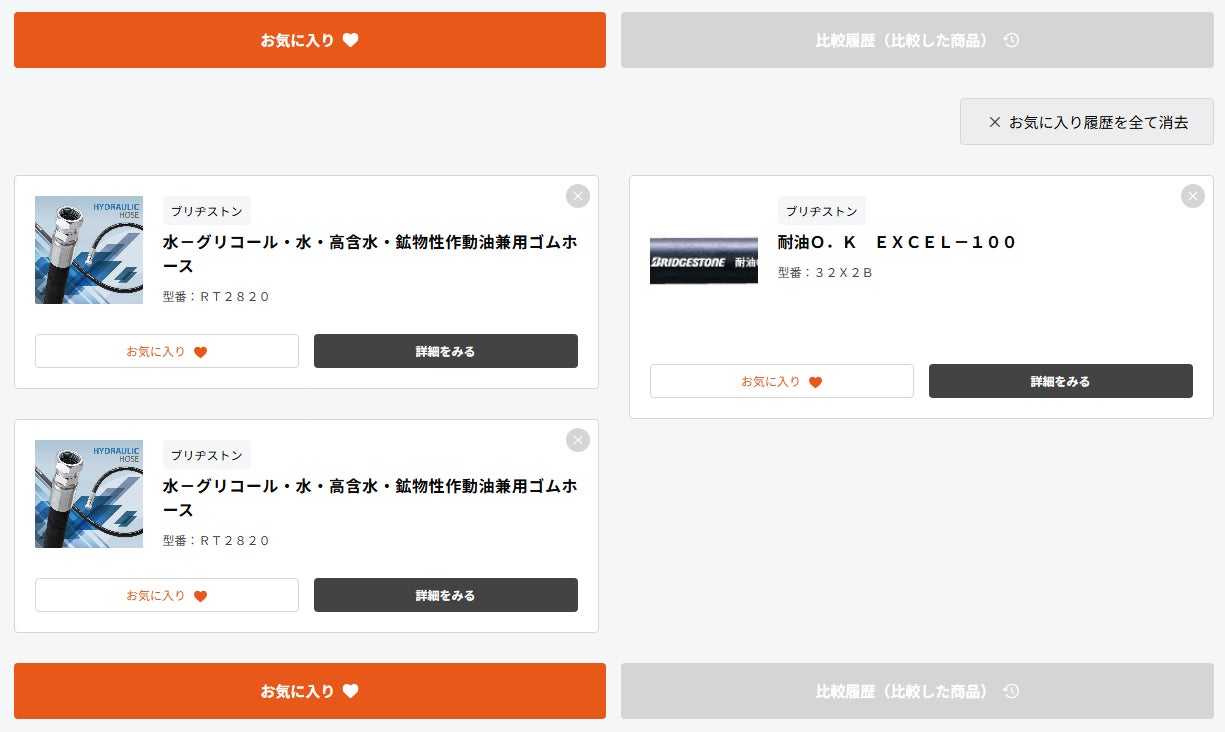Click the clock icon in the bottom 比較履歴 tab
This screenshot has width=1225, height=732.
pyautogui.click(x=1011, y=691)
